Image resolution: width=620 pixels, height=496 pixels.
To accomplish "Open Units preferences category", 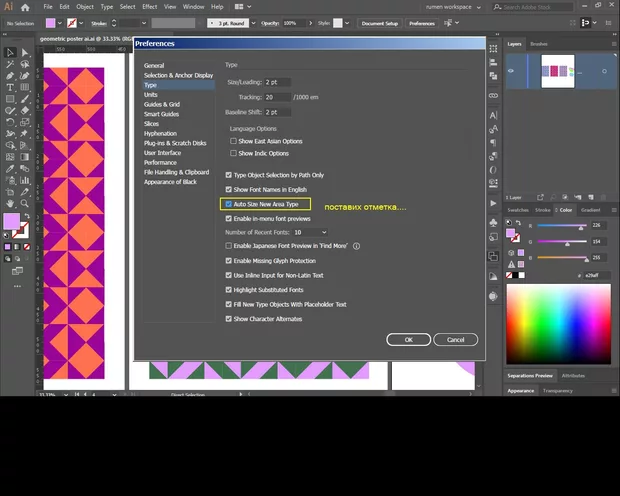I will pyautogui.click(x=151, y=94).
